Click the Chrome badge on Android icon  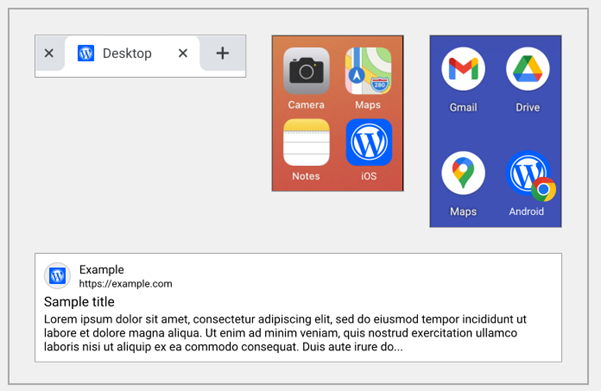click(544, 189)
